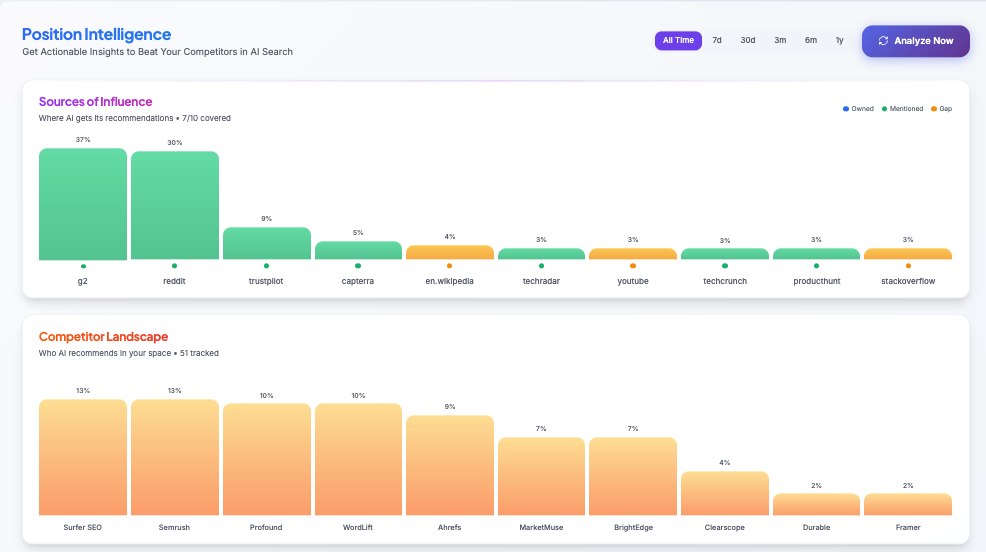
Task: Click the Position Intelligence heading
Action: (x=96, y=35)
